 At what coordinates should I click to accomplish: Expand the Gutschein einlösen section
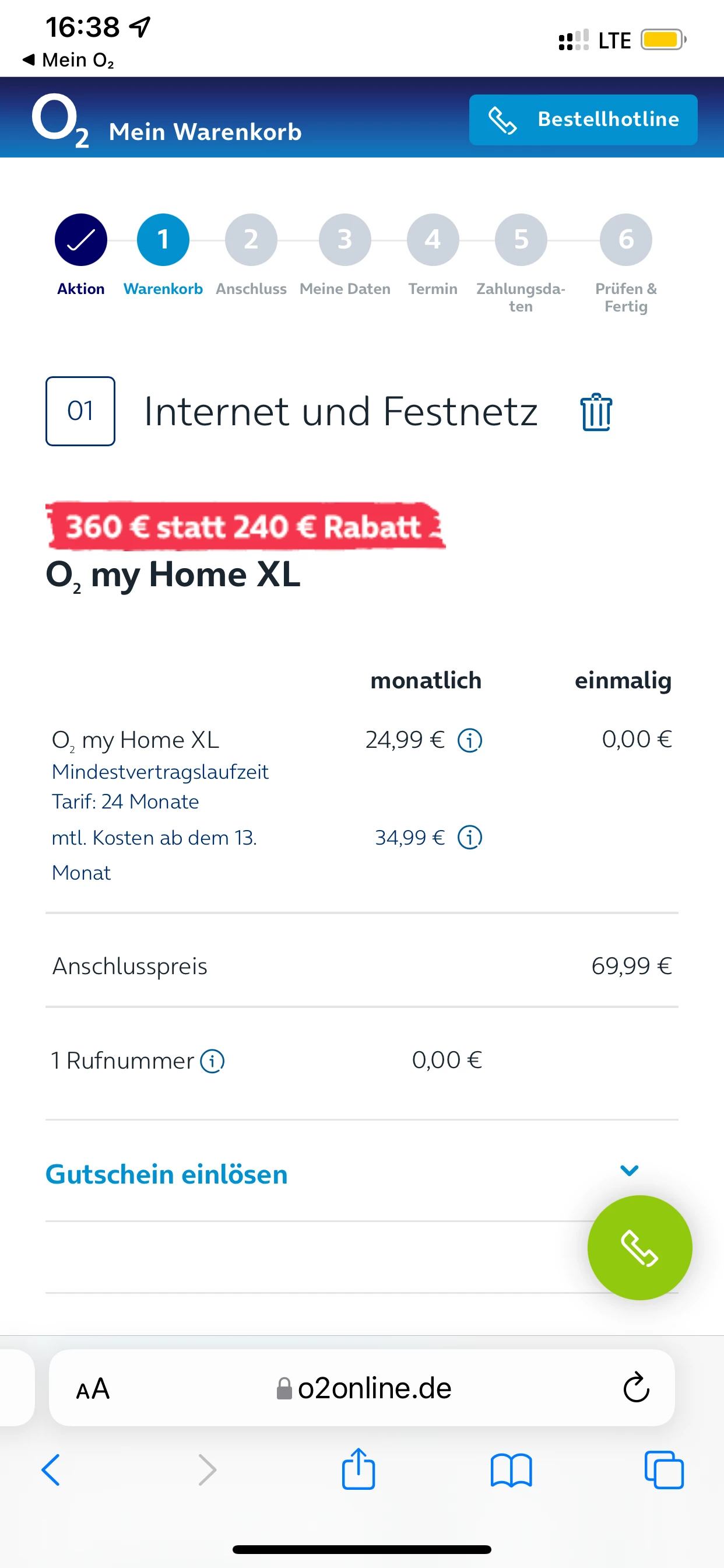point(167,1174)
